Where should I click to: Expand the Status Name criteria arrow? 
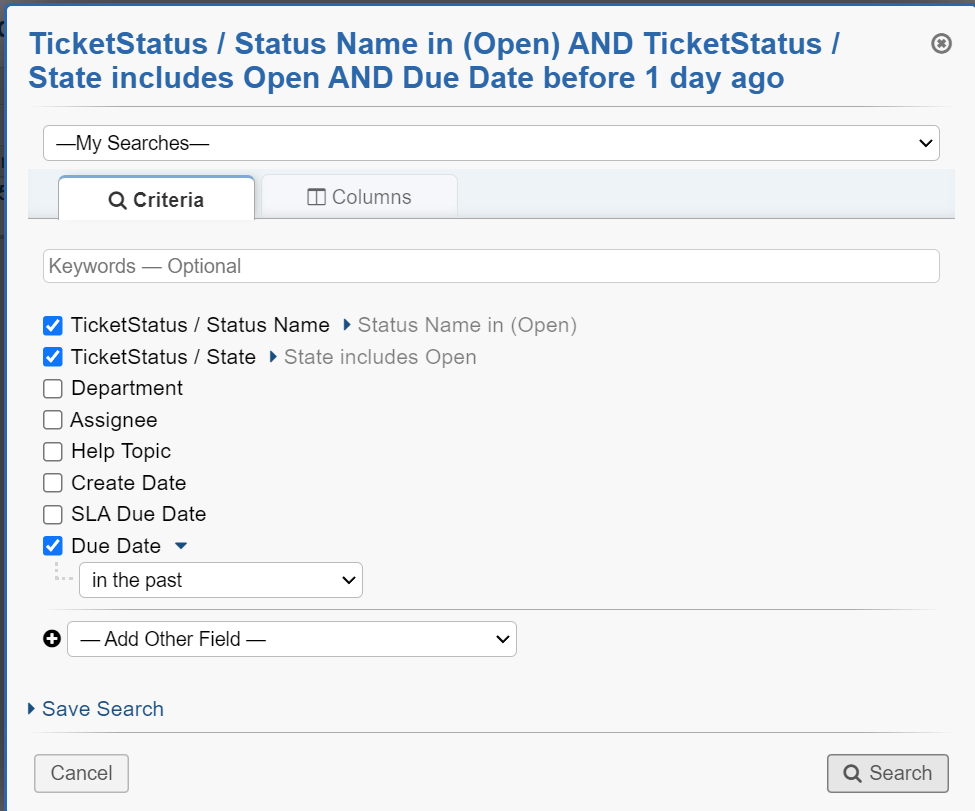[347, 325]
